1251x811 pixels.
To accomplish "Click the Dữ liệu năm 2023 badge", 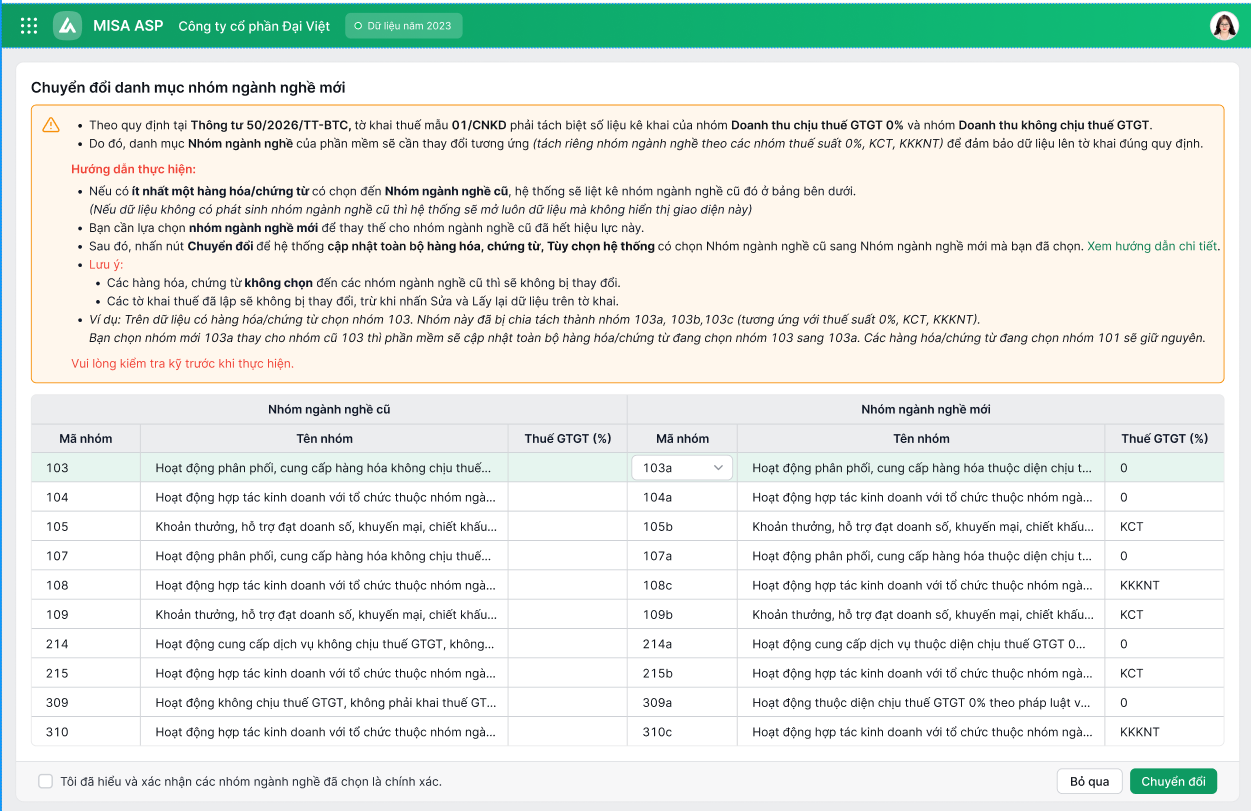I will (x=404, y=26).
